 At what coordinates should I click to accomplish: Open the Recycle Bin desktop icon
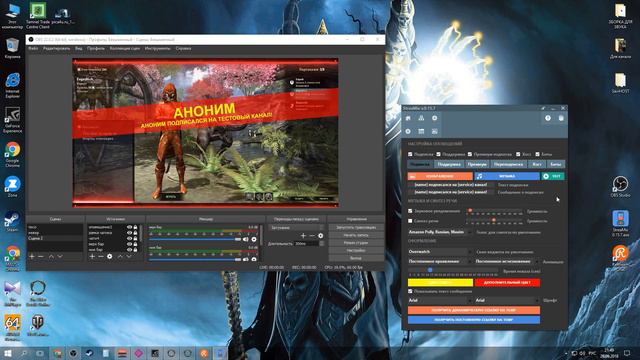click(12, 48)
